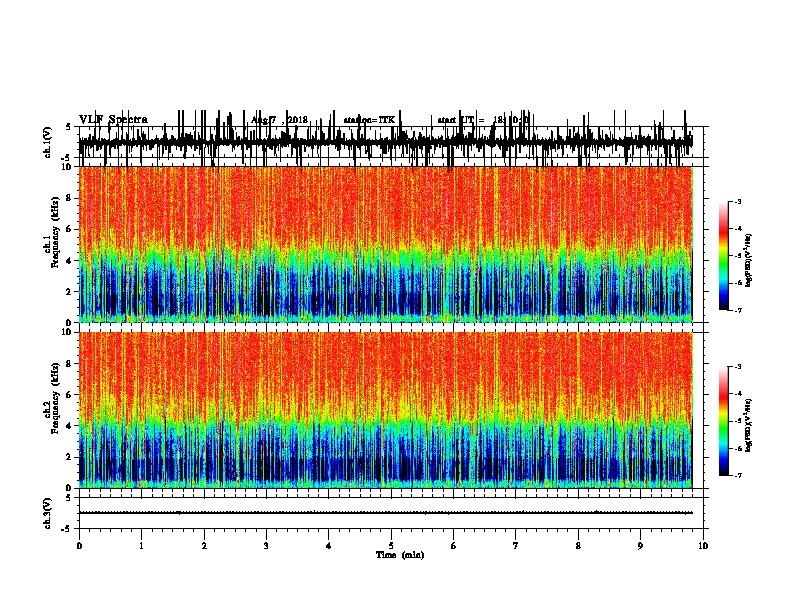Click the '-7' value on ch.2 colorbar
The image size is (792, 612).
pos(737,476)
